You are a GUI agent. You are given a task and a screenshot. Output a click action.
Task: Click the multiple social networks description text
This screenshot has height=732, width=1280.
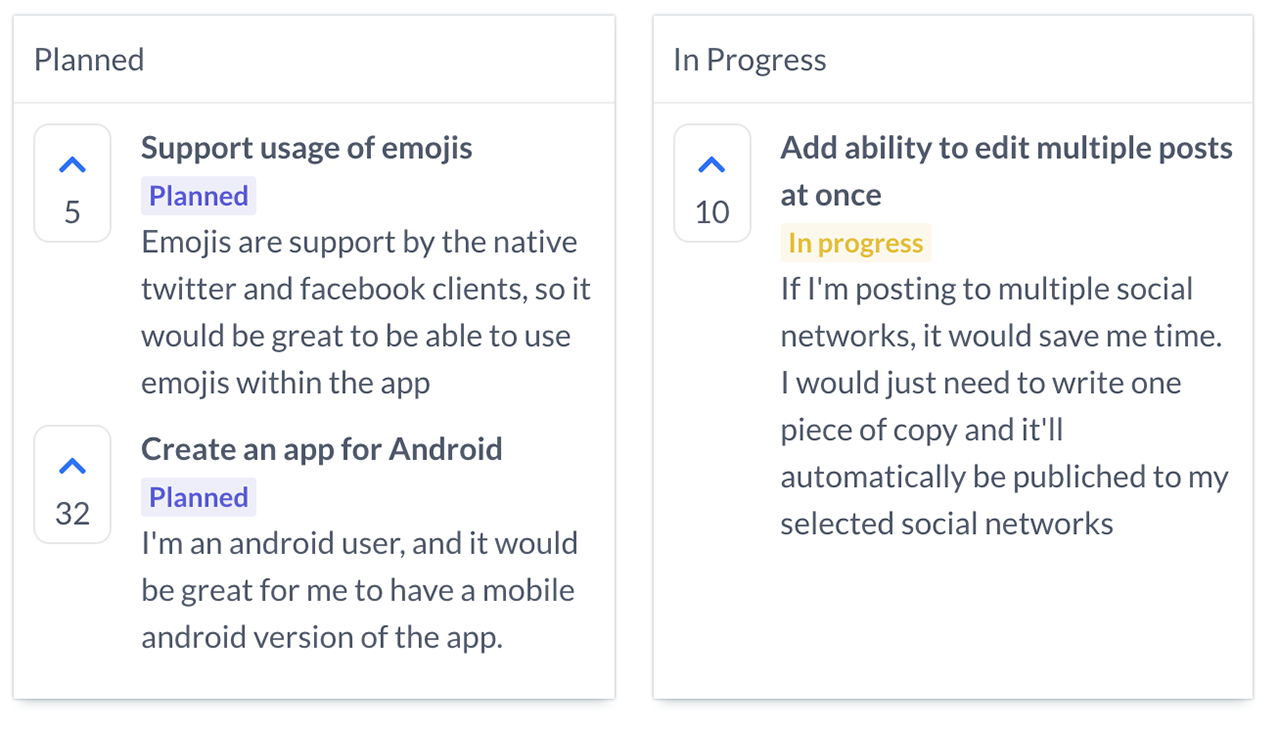(1002, 406)
